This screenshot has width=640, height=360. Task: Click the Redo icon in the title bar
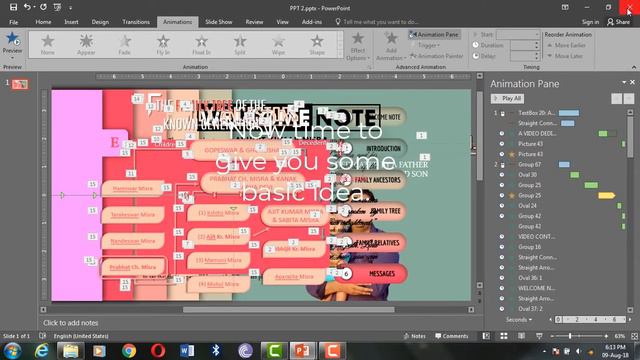tap(43, 7)
